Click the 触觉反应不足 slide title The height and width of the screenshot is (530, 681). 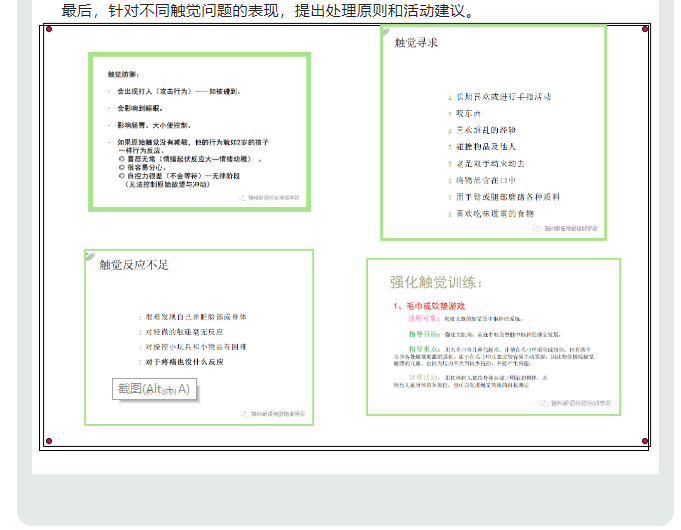pyautogui.click(x=134, y=266)
